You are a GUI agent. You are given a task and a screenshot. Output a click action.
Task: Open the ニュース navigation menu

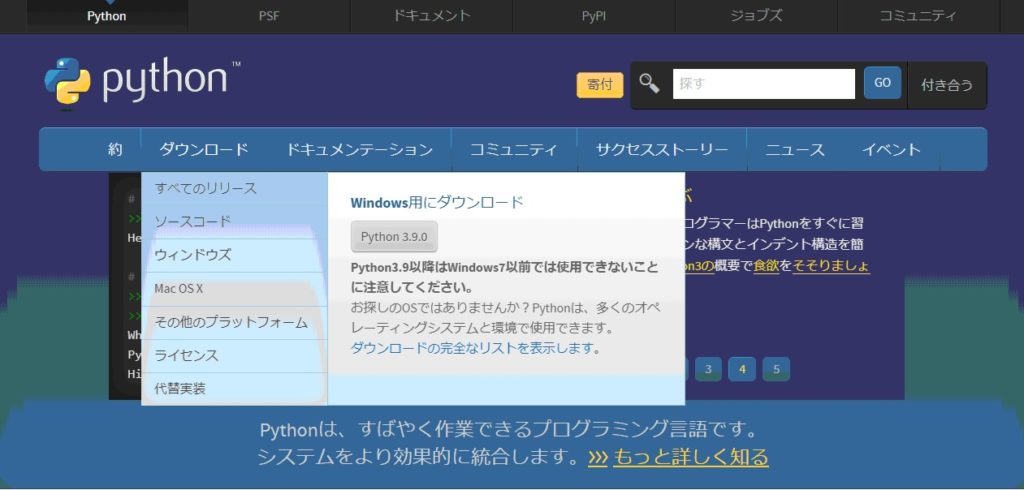[x=795, y=150]
